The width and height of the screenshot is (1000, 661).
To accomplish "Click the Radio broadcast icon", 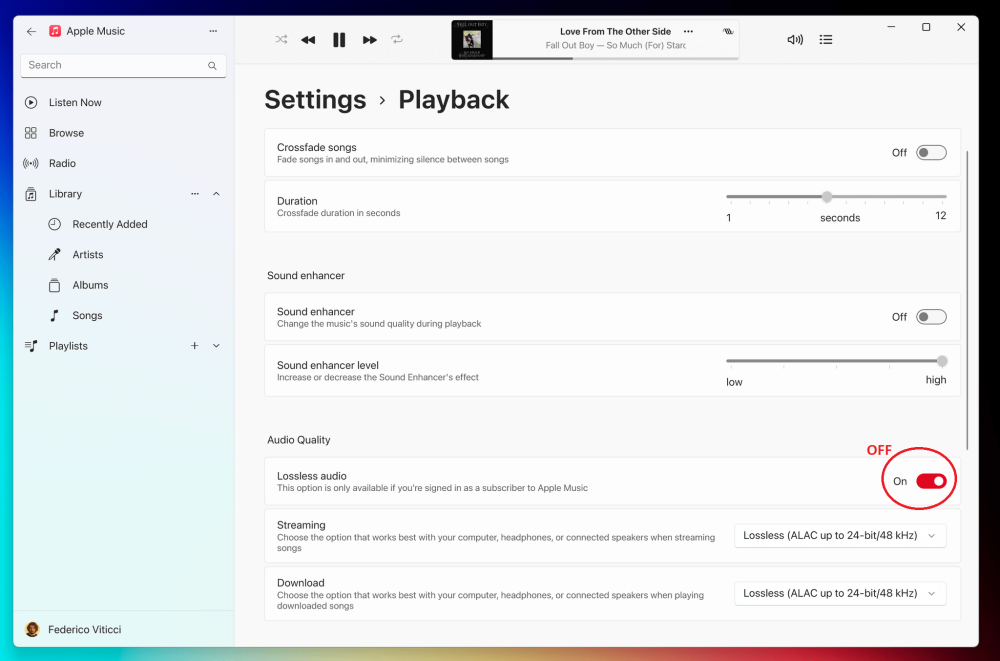I will tap(31, 163).
